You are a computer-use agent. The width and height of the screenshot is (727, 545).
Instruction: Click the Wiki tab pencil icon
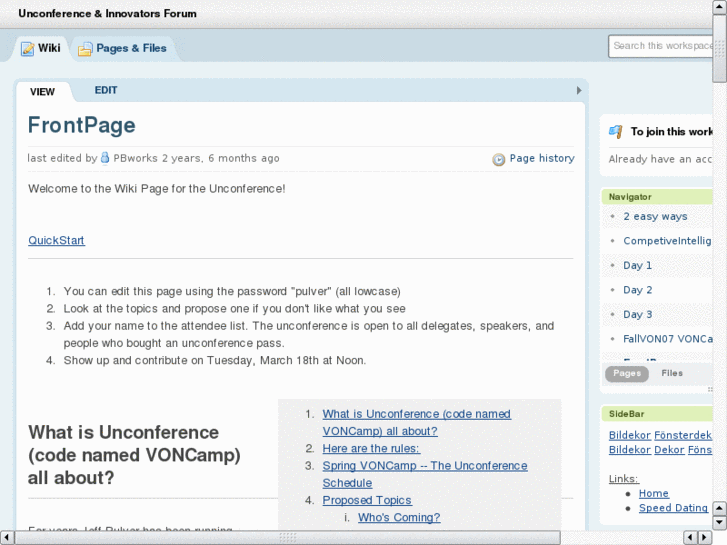[x=27, y=48]
